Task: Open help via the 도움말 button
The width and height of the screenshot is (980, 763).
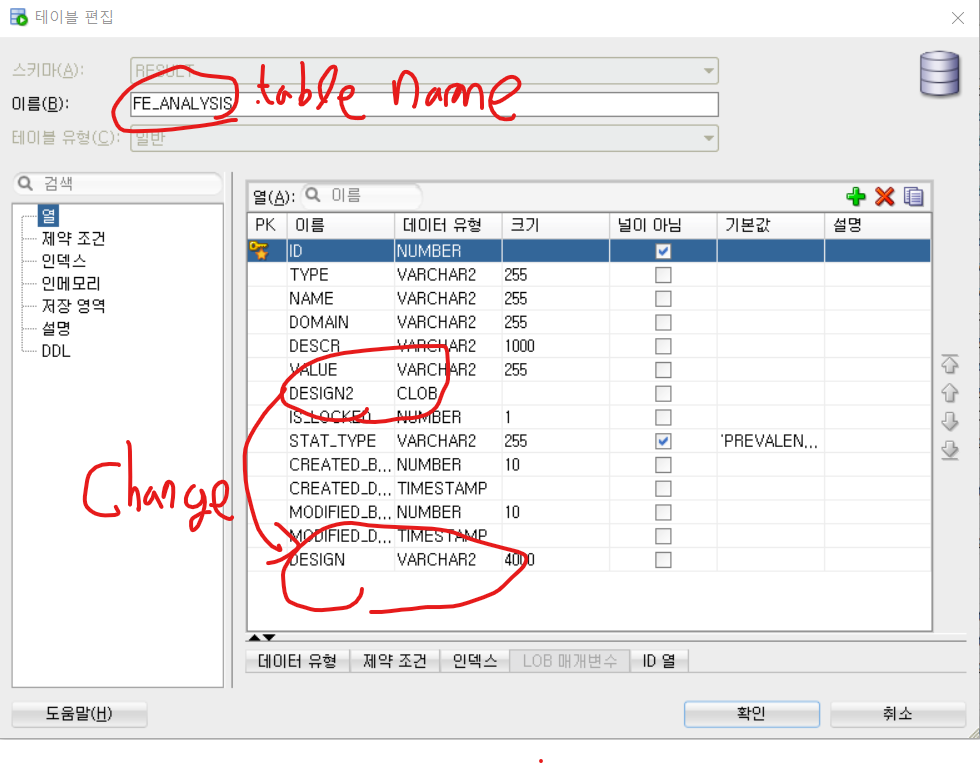Action: point(78,714)
